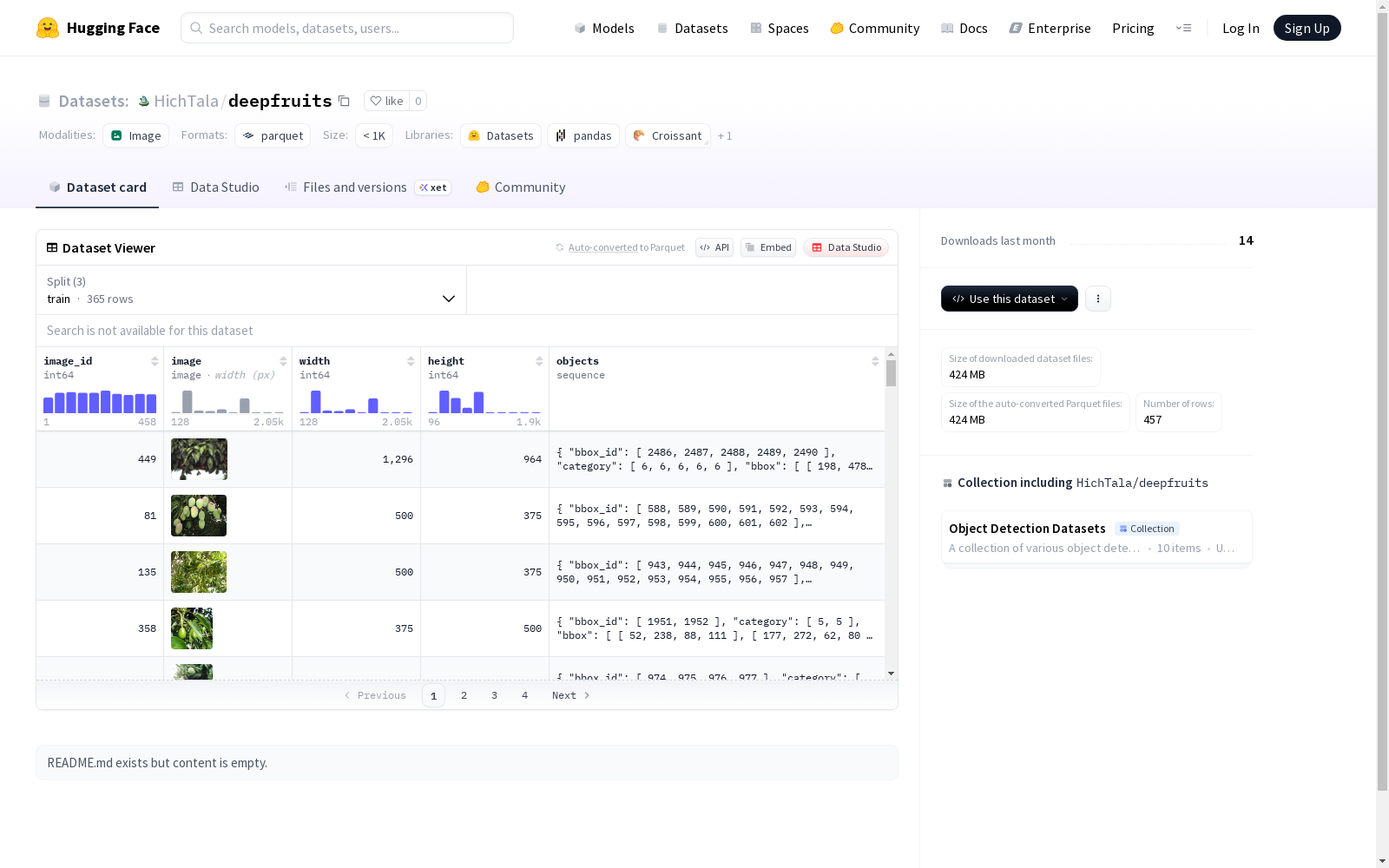Viewport: 1389px width, 868px height.
Task: Click the deepfruits dataset title
Action: pyautogui.click(x=280, y=101)
